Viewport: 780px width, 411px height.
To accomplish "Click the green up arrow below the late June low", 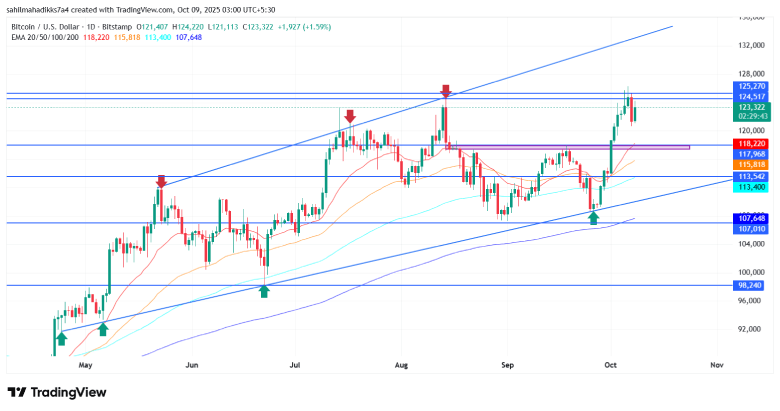I will click(264, 291).
